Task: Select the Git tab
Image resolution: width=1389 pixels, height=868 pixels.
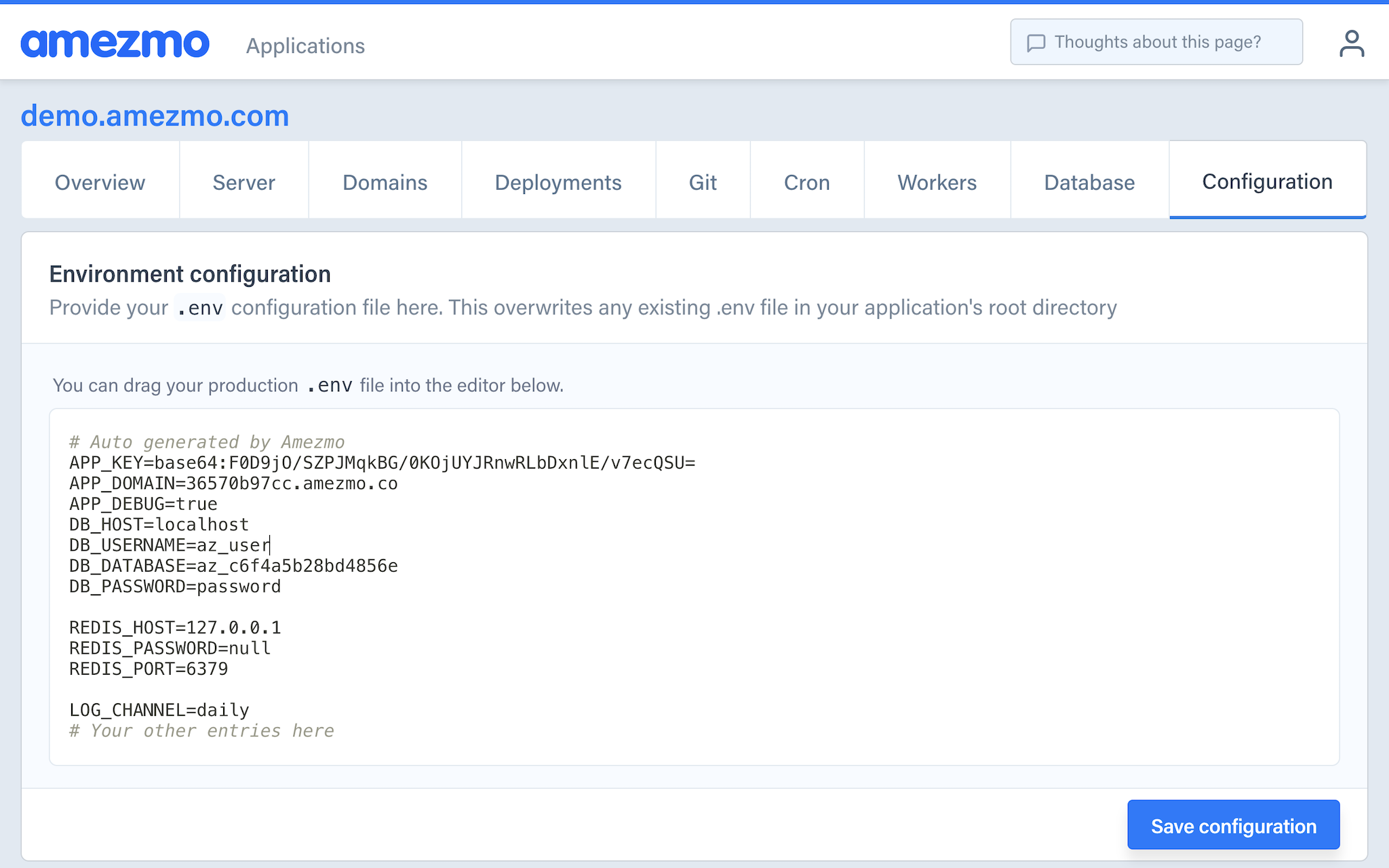Action: coord(703,182)
